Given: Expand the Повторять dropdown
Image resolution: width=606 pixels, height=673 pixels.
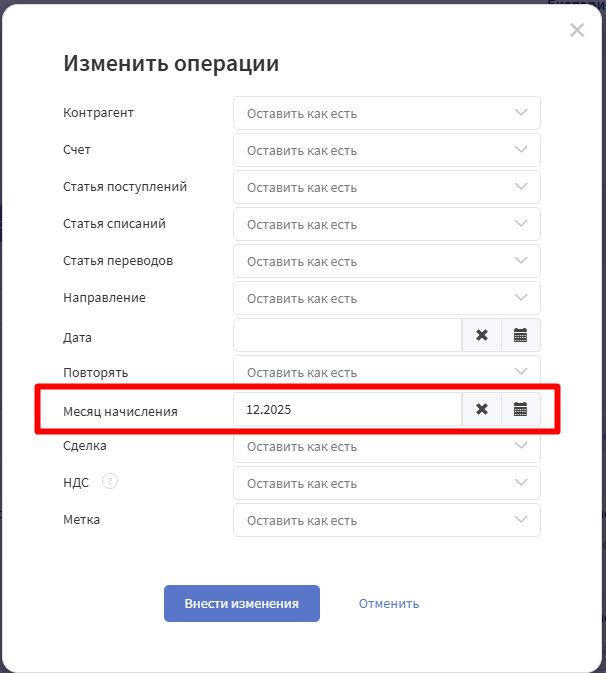Looking at the screenshot, I should point(386,372).
